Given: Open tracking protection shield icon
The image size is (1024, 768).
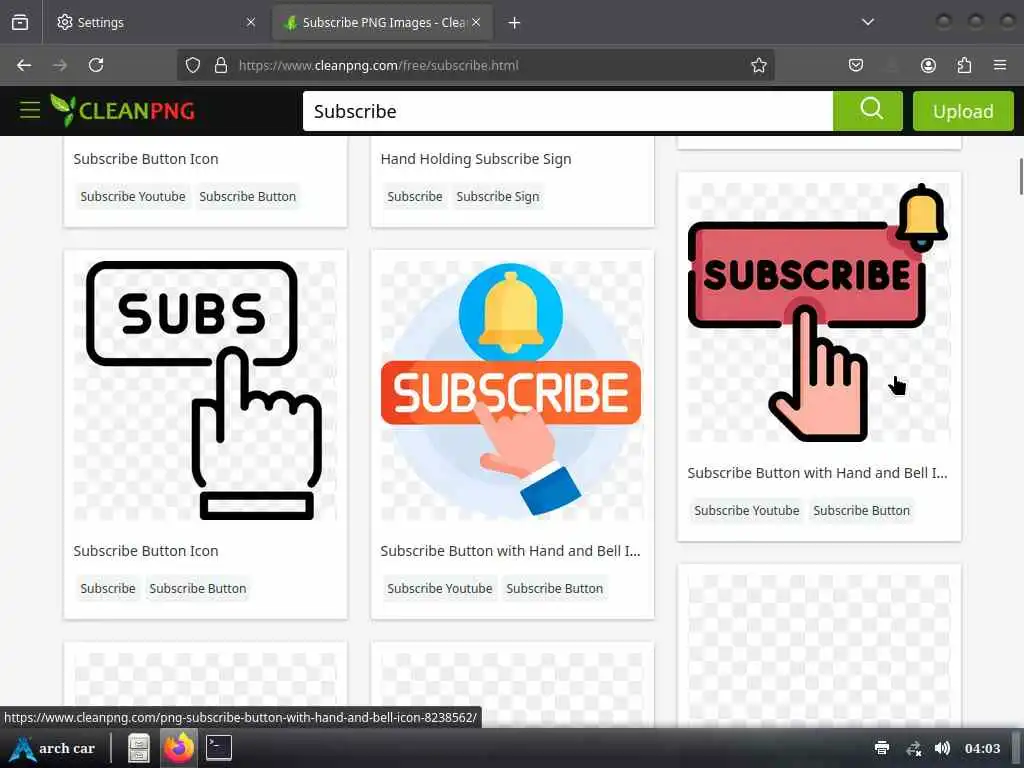Looking at the screenshot, I should (x=193, y=65).
